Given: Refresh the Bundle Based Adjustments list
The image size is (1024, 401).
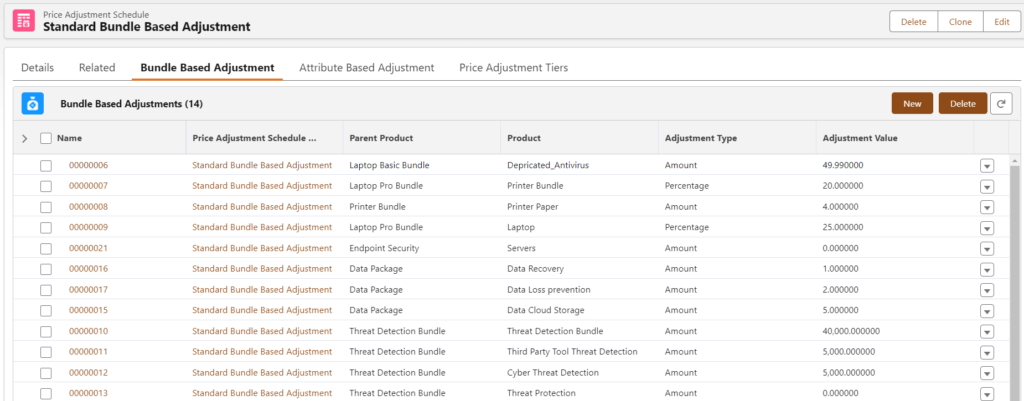Looking at the screenshot, I should (x=1000, y=103).
